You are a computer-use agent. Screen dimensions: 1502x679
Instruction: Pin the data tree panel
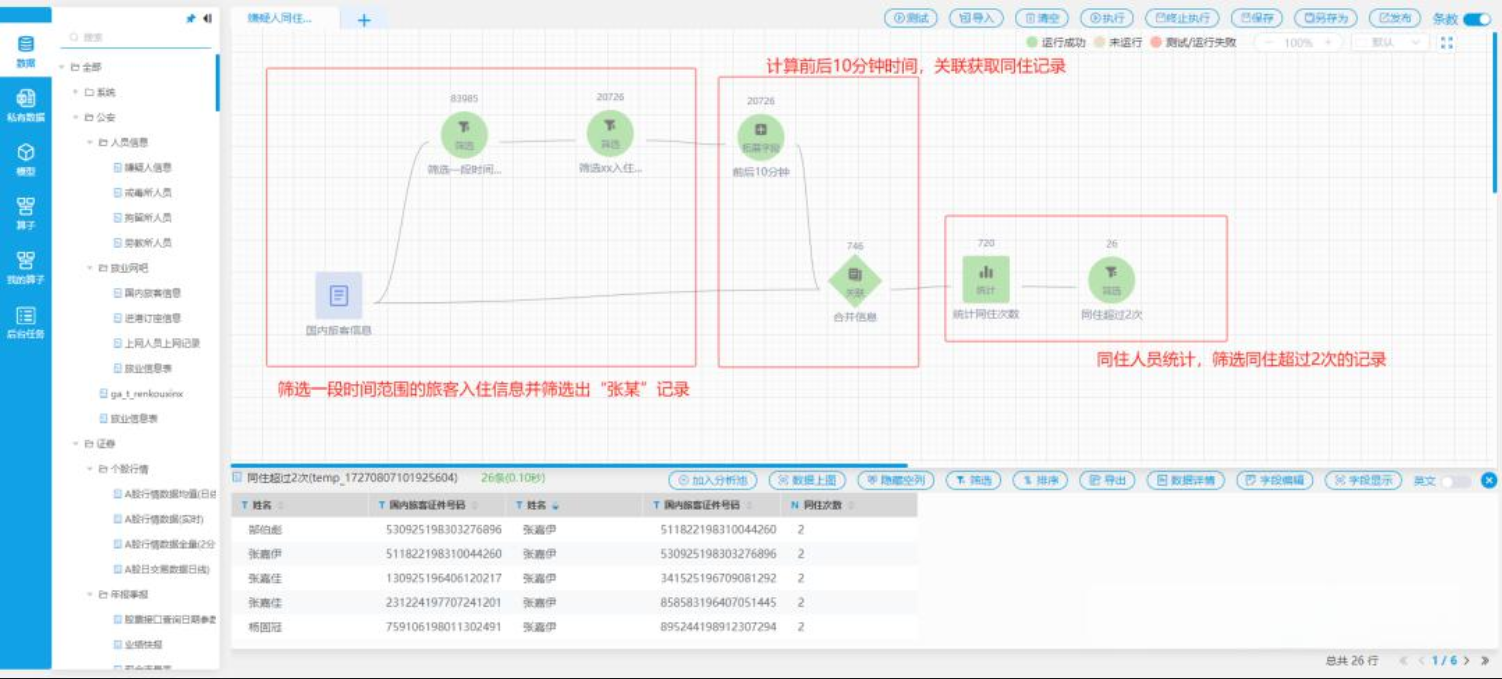click(x=191, y=18)
